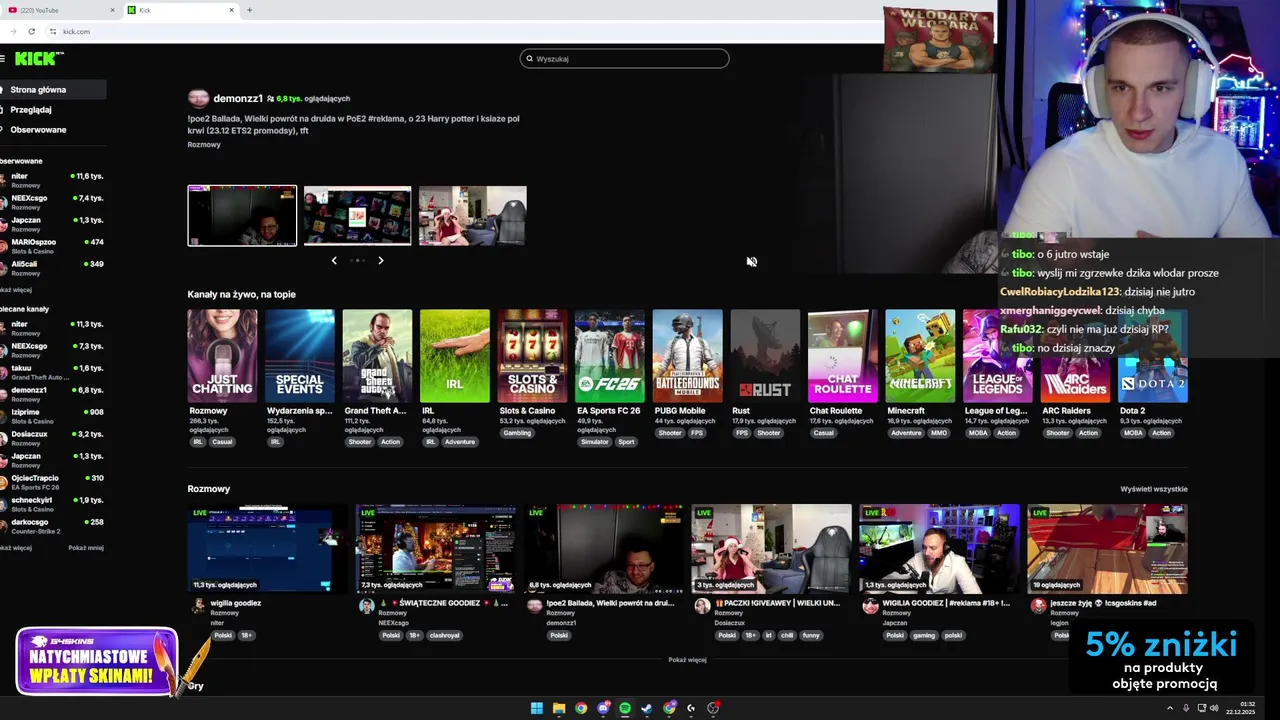1280x720 pixels.
Task: Open the Slots & Casino category card
Action: [x=532, y=356]
